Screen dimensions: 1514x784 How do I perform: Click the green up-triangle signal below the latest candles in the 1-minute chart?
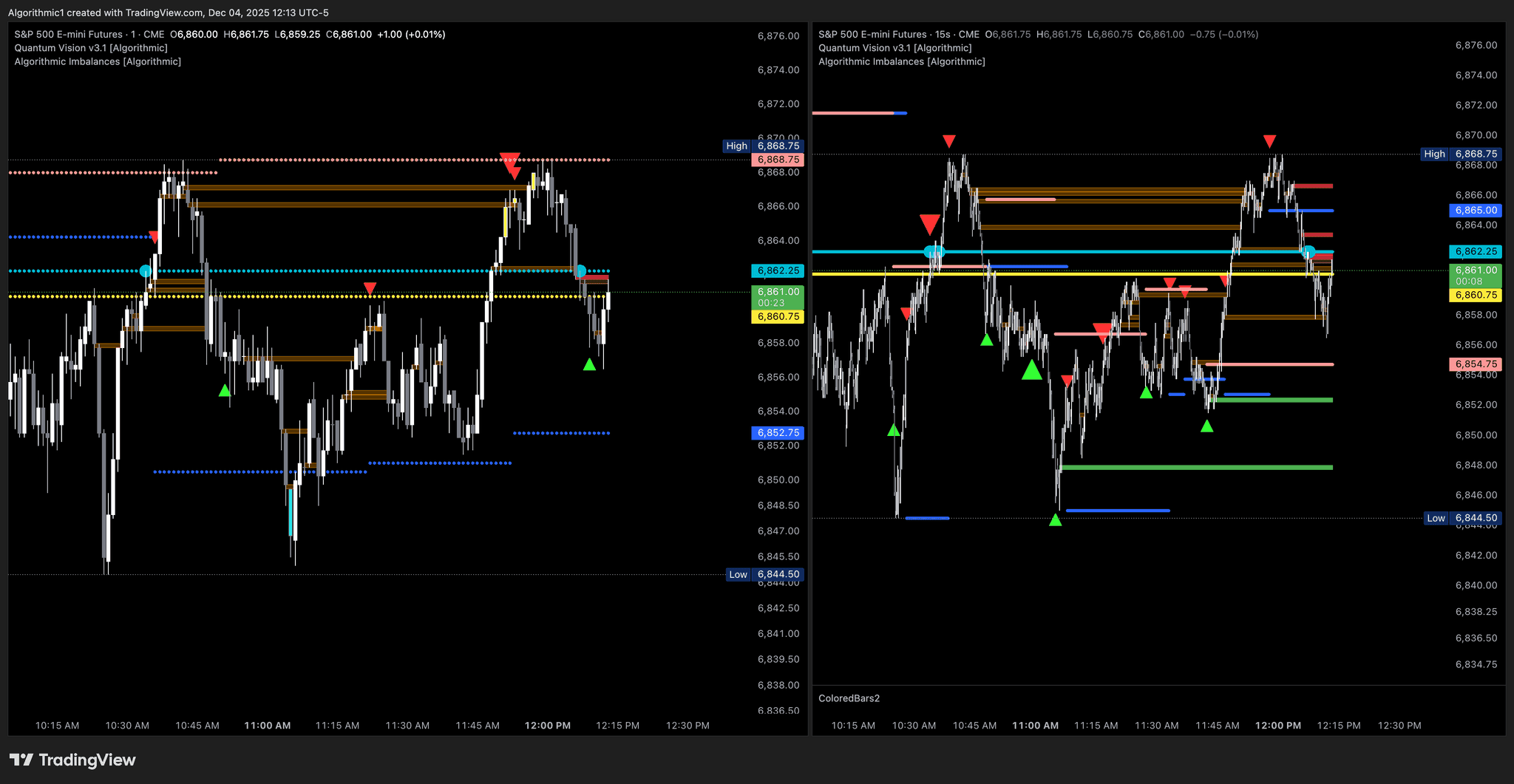[x=589, y=364]
